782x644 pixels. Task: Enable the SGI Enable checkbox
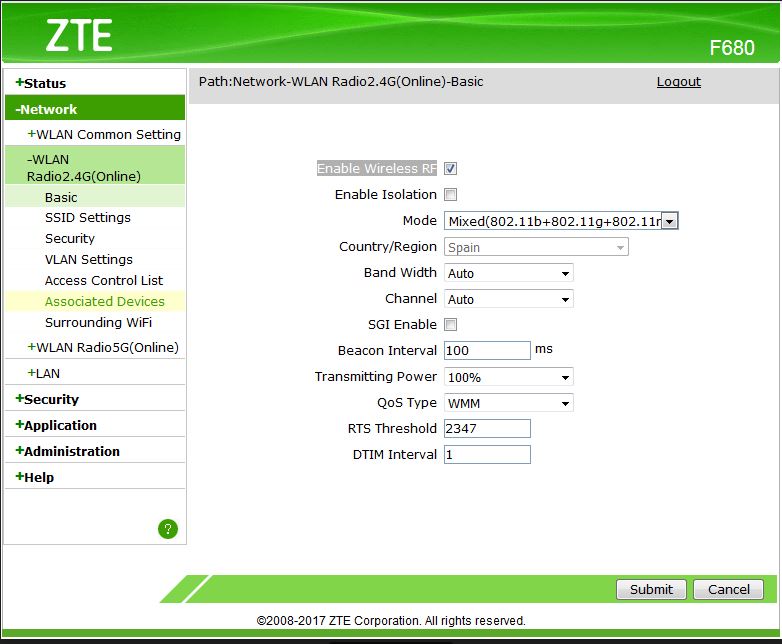(x=450, y=325)
